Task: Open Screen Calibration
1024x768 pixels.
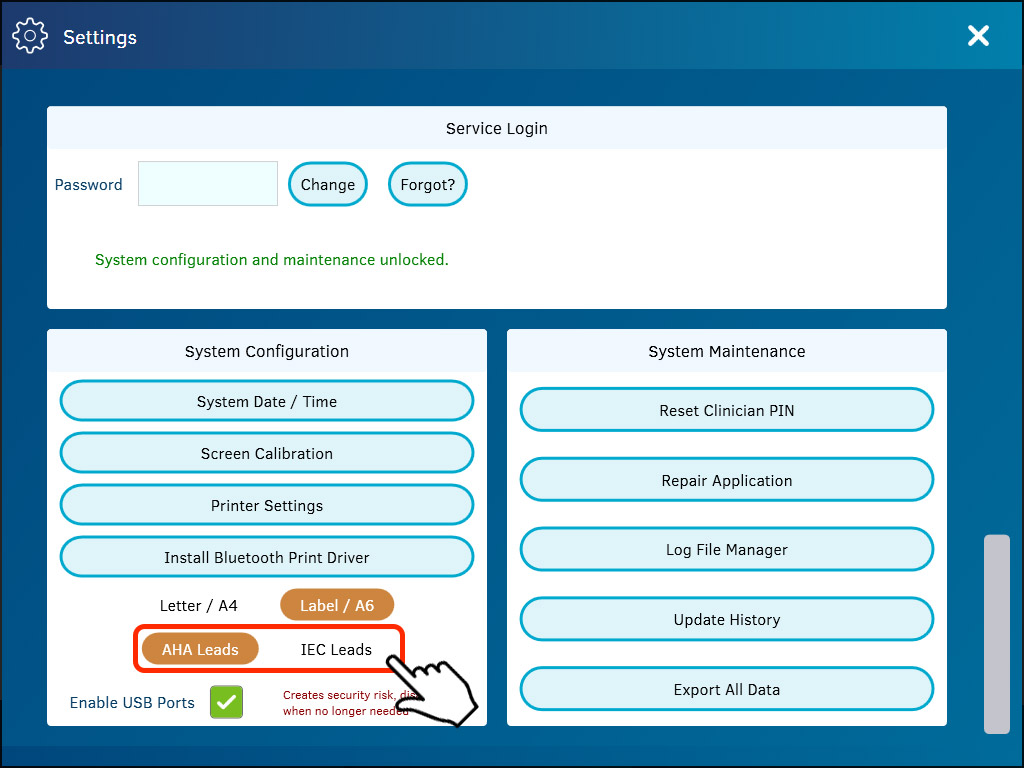Action: pos(267,454)
